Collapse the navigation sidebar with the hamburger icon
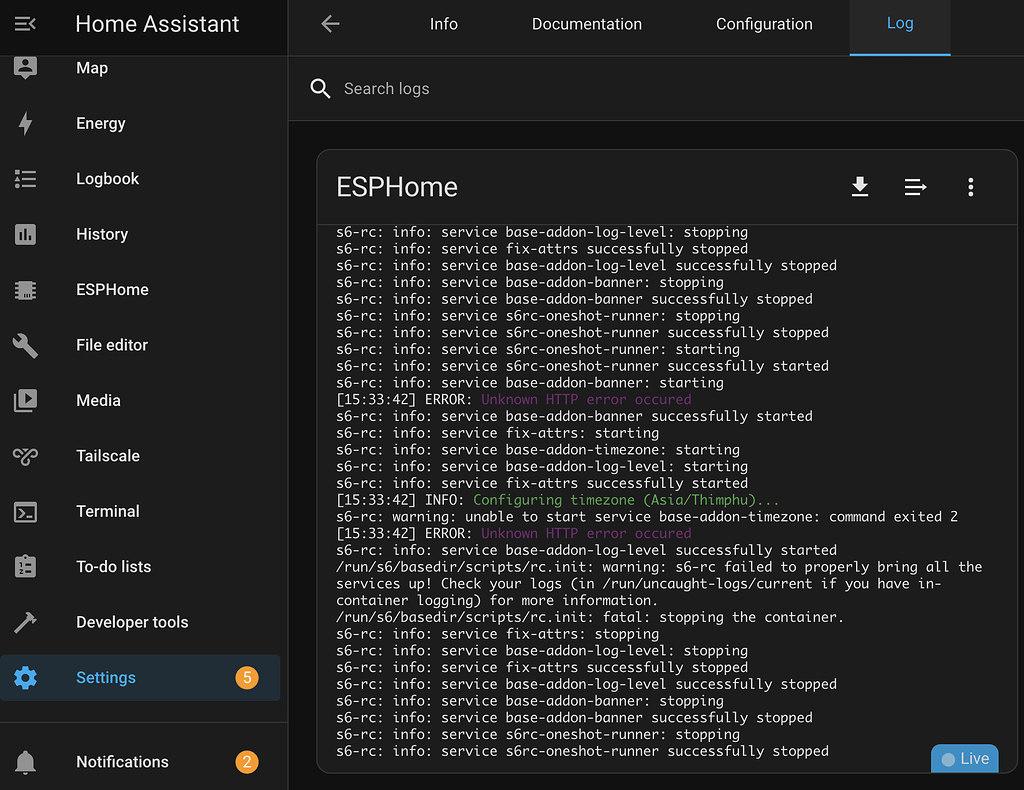The image size is (1024, 790). coord(27,22)
